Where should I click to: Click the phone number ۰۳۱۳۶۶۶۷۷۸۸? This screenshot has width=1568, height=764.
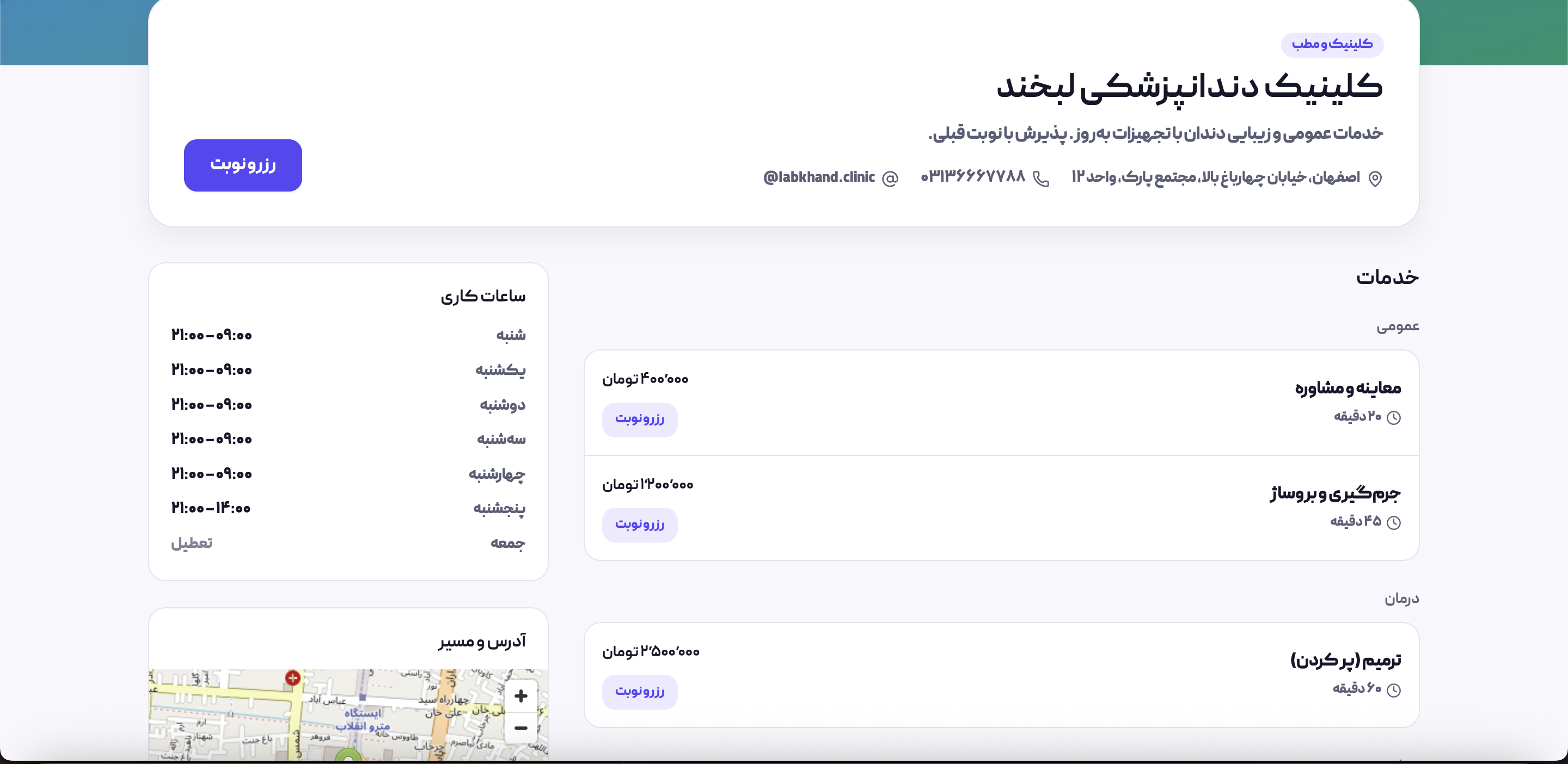973,176
